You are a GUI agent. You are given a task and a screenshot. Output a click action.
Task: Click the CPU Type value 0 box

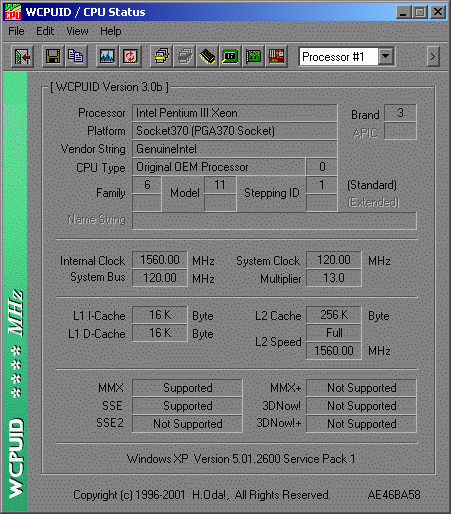322,167
